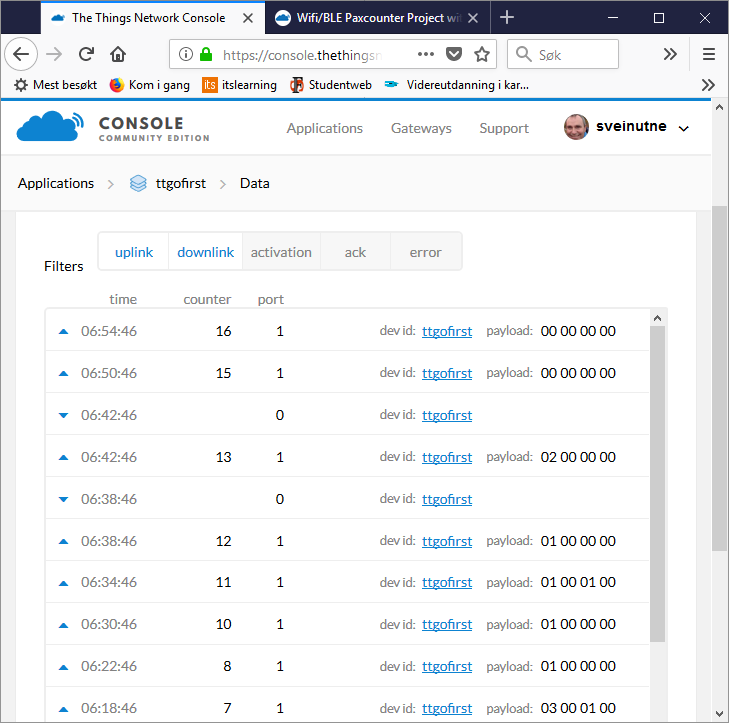Click the Things Network cloud logo
The width and height of the screenshot is (729, 723).
click(x=50, y=126)
